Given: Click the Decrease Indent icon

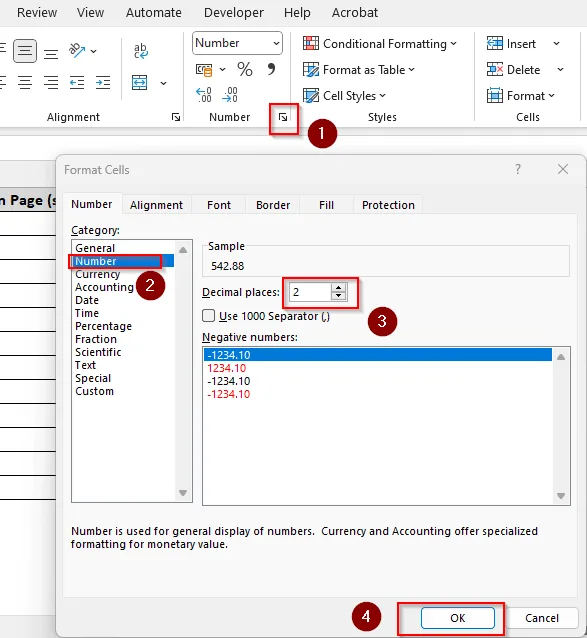Looking at the screenshot, I should coord(76,83).
